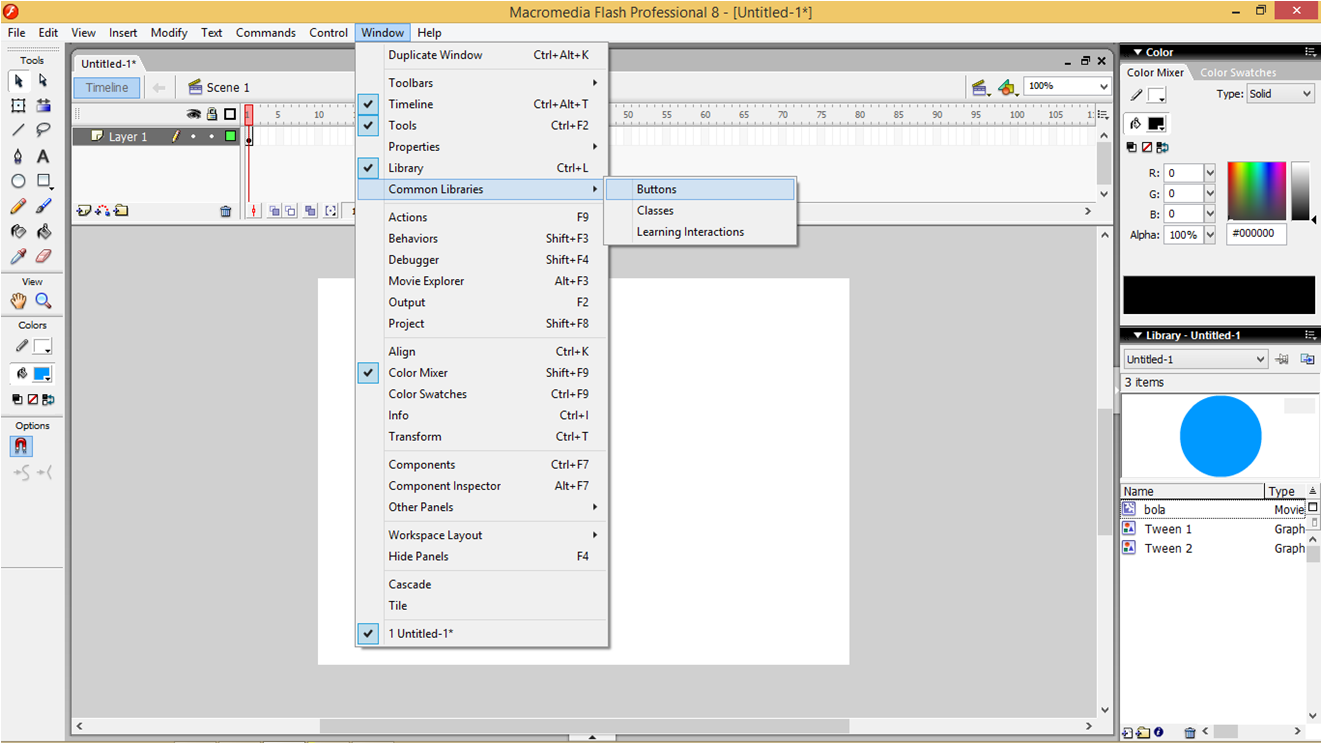Image resolution: width=1322 pixels, height=744 pixels.
Task: Select the Selection arrow tool
Action: (18, 80)
